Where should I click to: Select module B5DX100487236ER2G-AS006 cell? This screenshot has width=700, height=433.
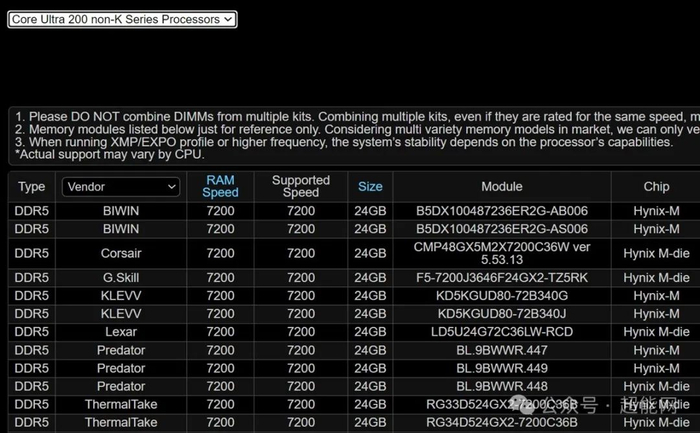(x=502, y=229)
